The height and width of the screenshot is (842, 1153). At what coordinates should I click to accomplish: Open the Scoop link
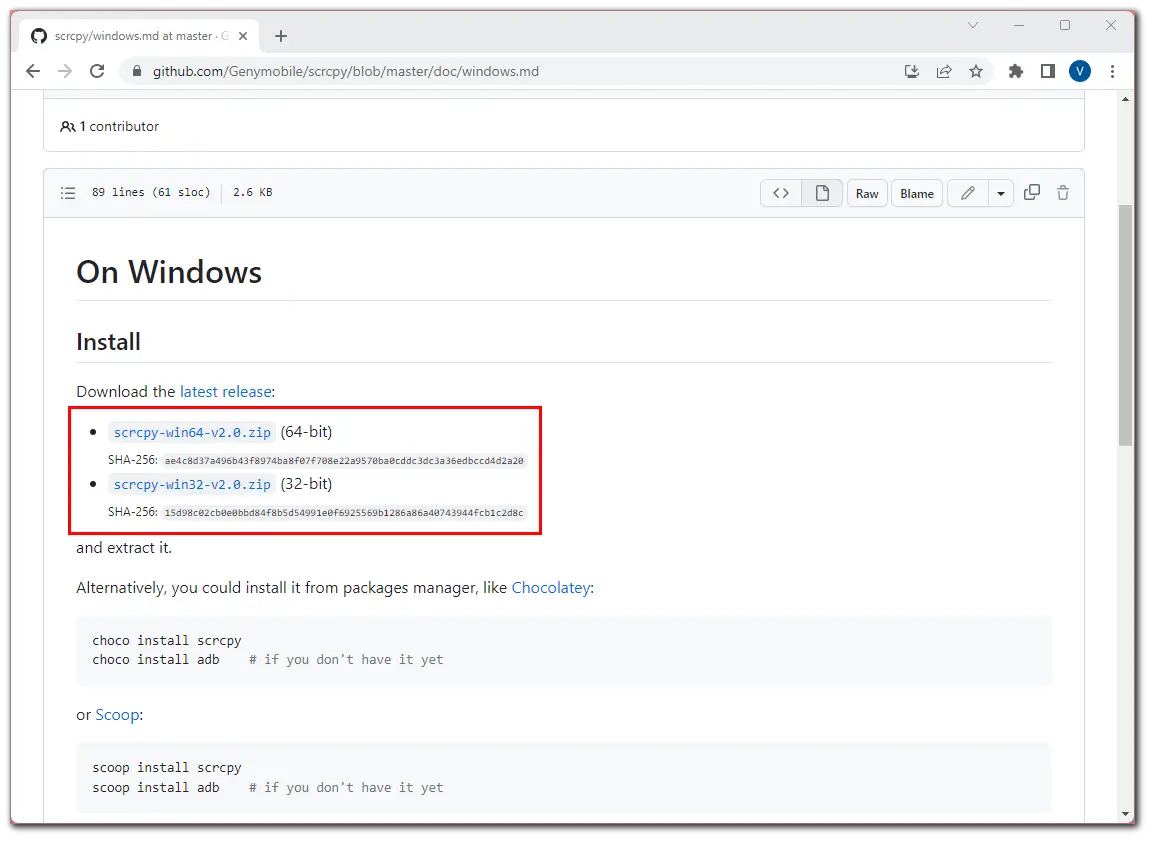point(118,716)
